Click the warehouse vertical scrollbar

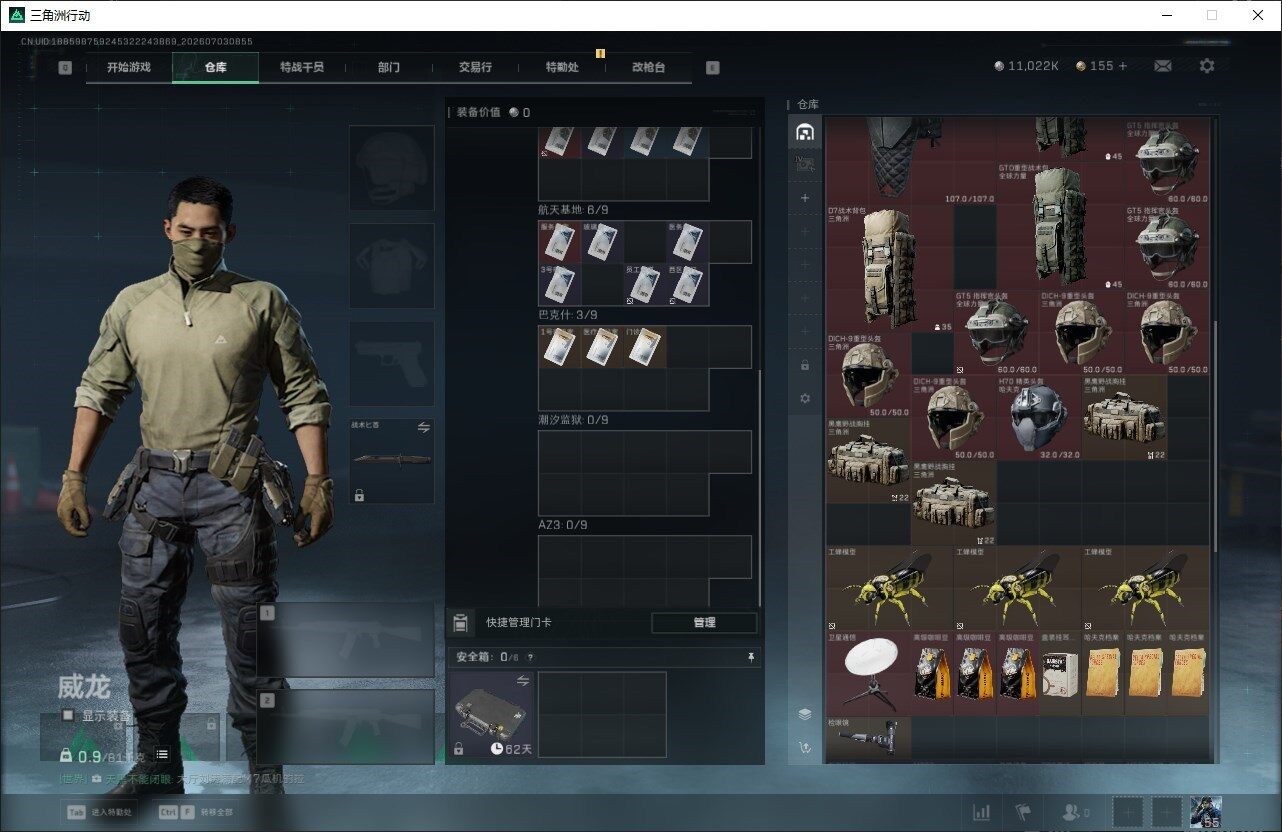[x=1216, y=435]
